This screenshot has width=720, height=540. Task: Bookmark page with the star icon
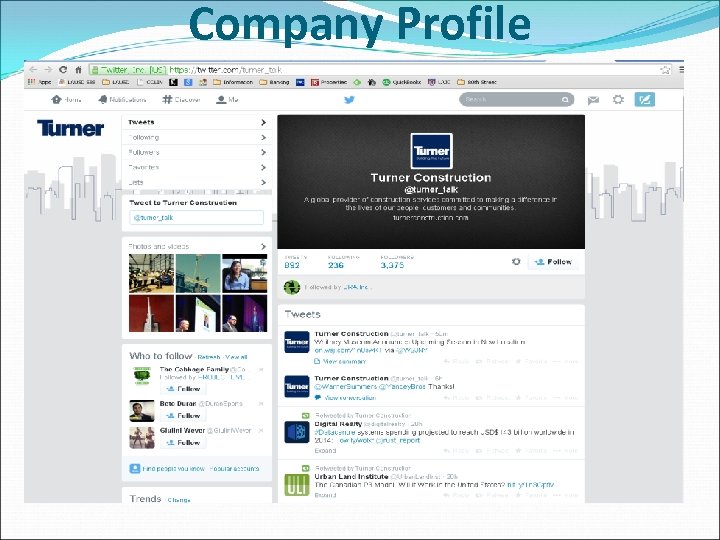tap(665, 70)
